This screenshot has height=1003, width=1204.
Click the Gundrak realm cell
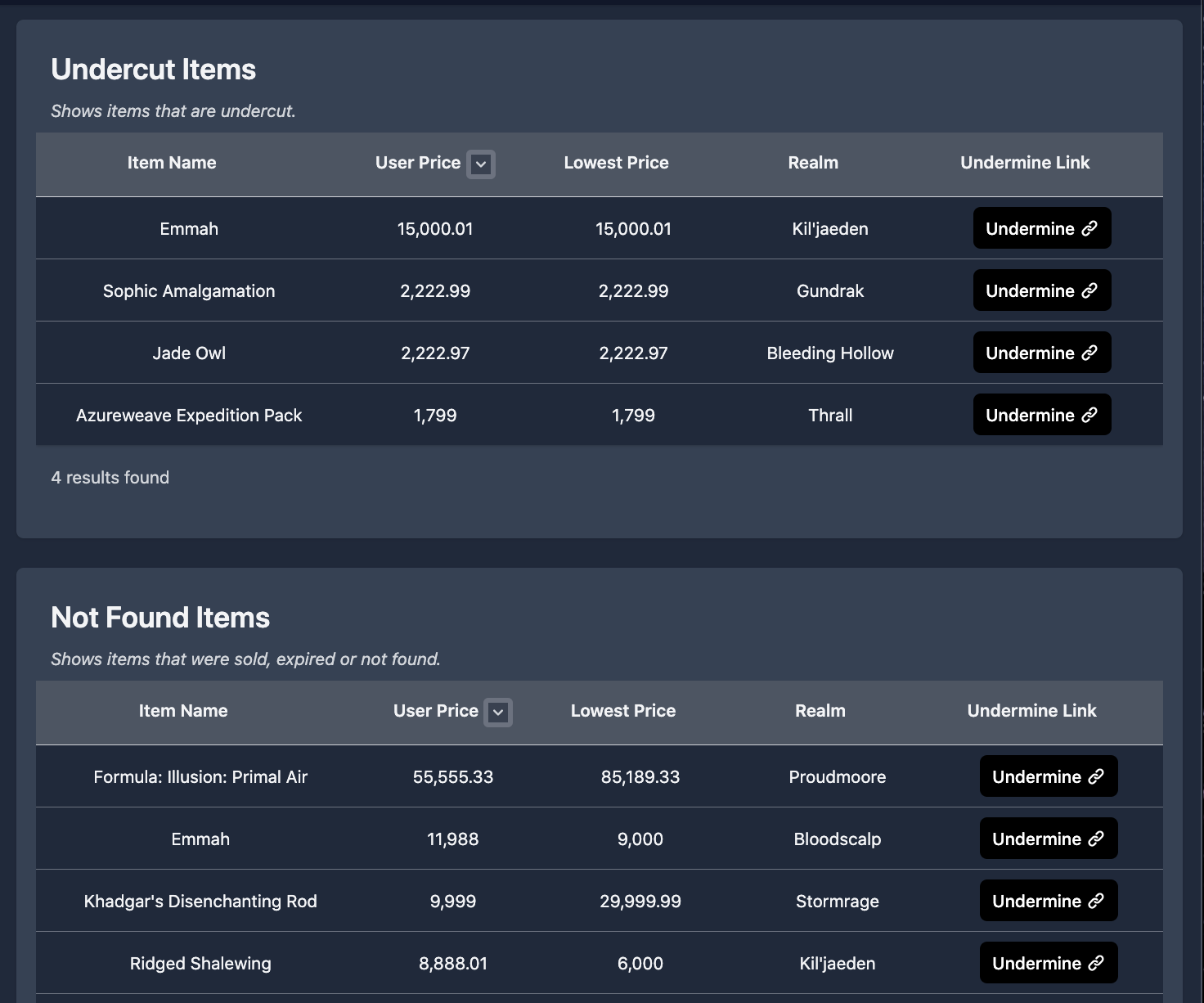(x=830, y=291)
